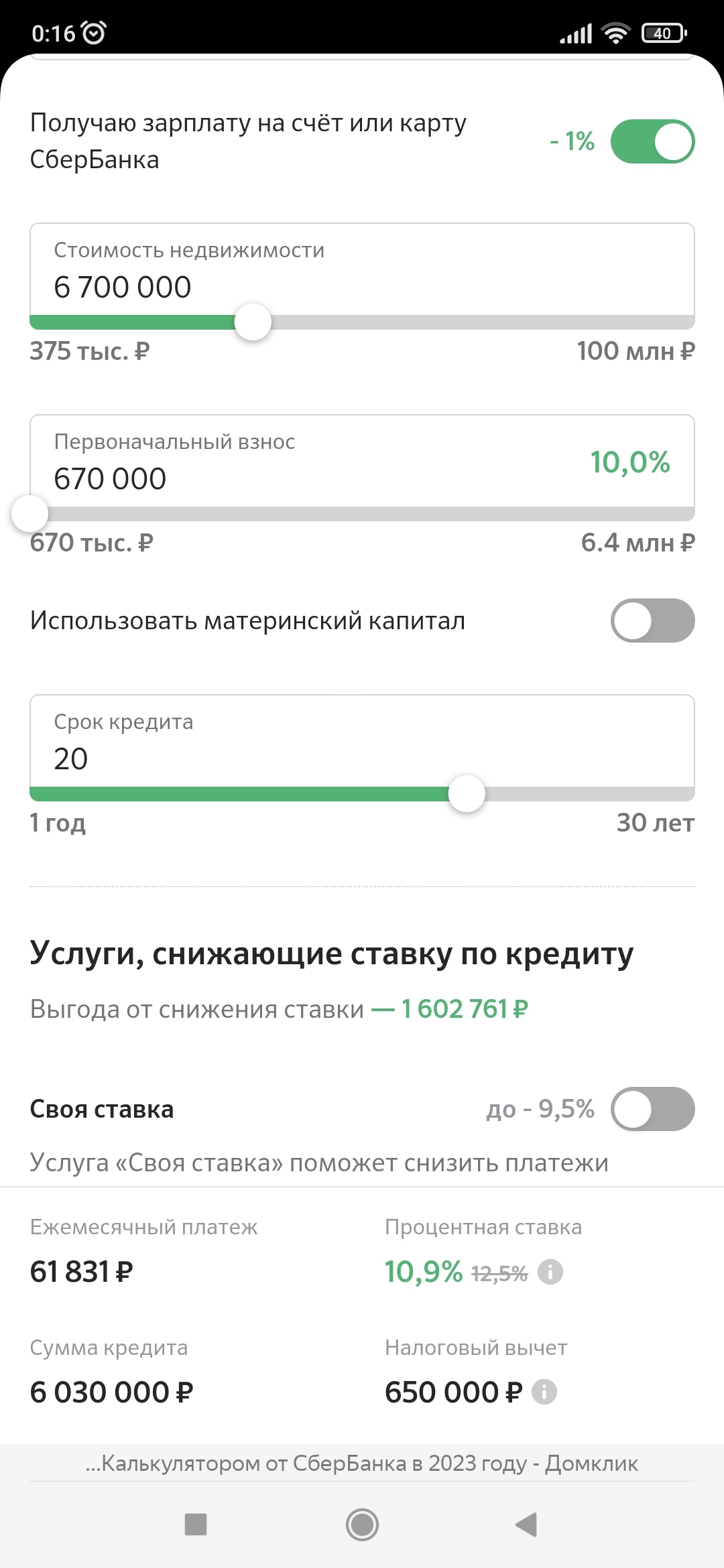The image size is (724, 1568).
Task: Tap the alarm icon in status bar
Action: [93, 33]
